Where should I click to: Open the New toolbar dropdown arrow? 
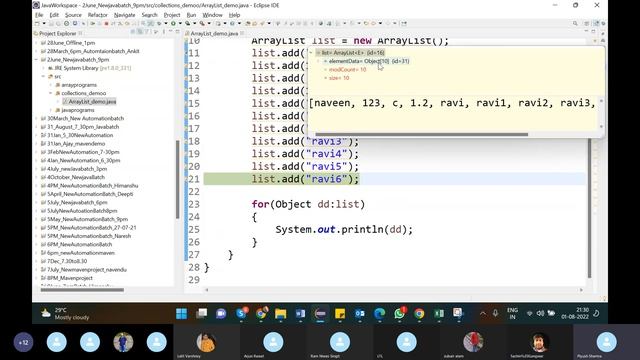point(44,23)
